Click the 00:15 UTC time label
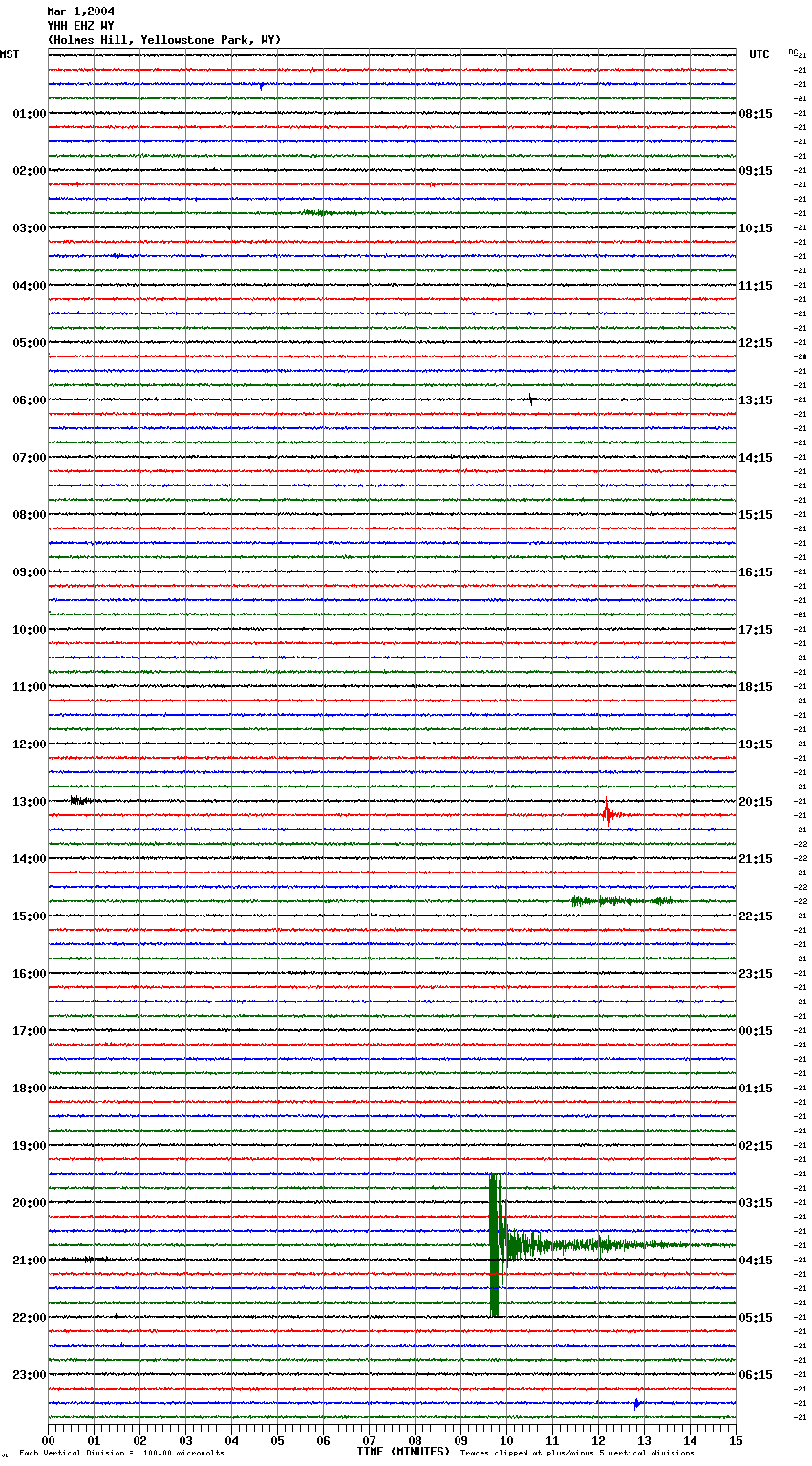This screenshot has height=1466, width=812. point(756,1031)
